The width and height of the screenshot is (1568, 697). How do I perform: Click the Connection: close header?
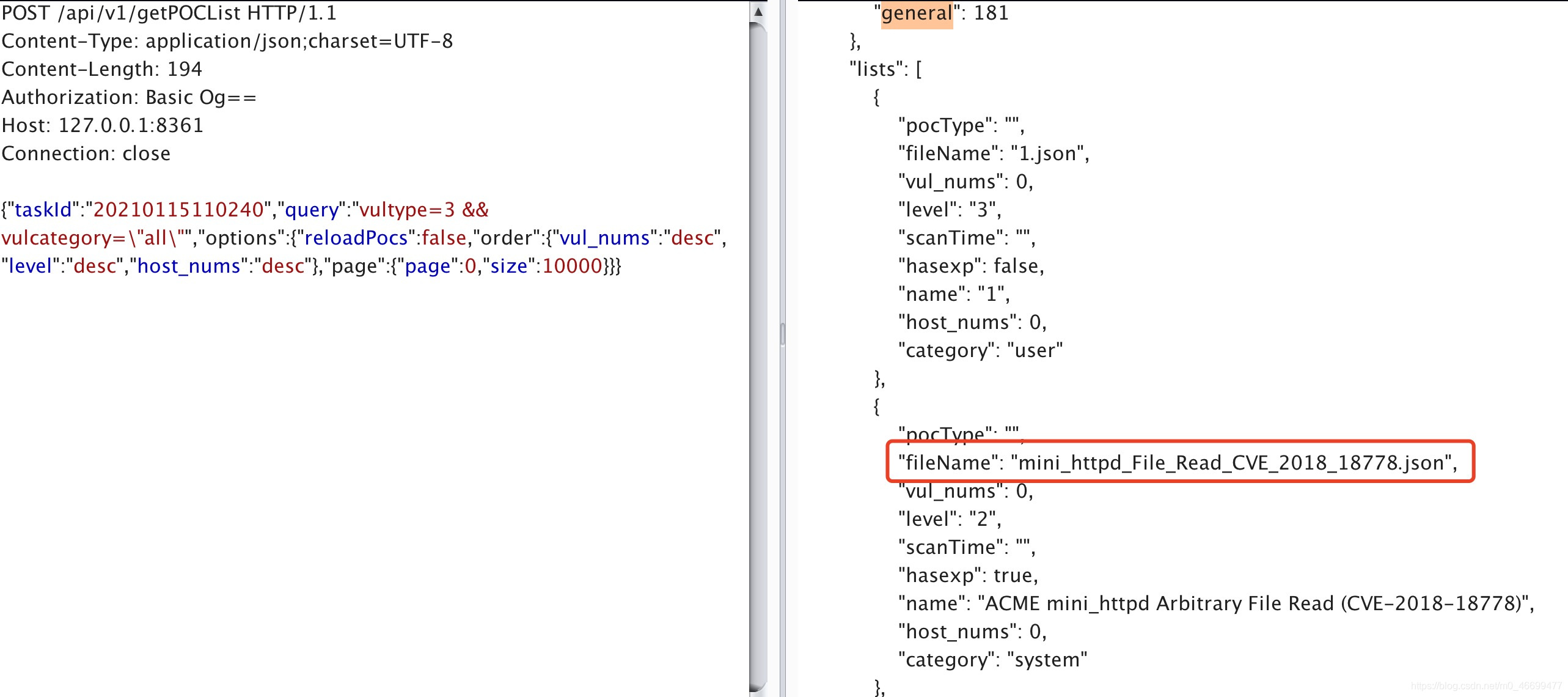pyautogui.click(x=86, y=153)
